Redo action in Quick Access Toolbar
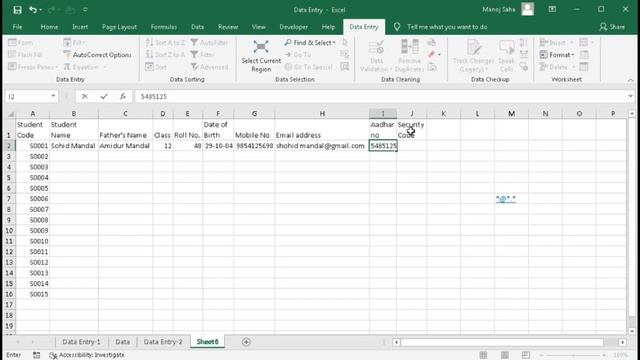 click(51, 10)
